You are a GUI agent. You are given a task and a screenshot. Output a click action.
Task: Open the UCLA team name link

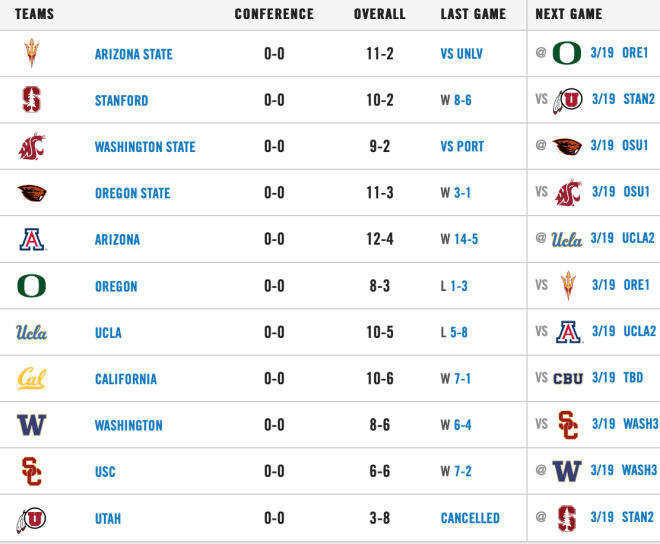[x=108, y=333]
